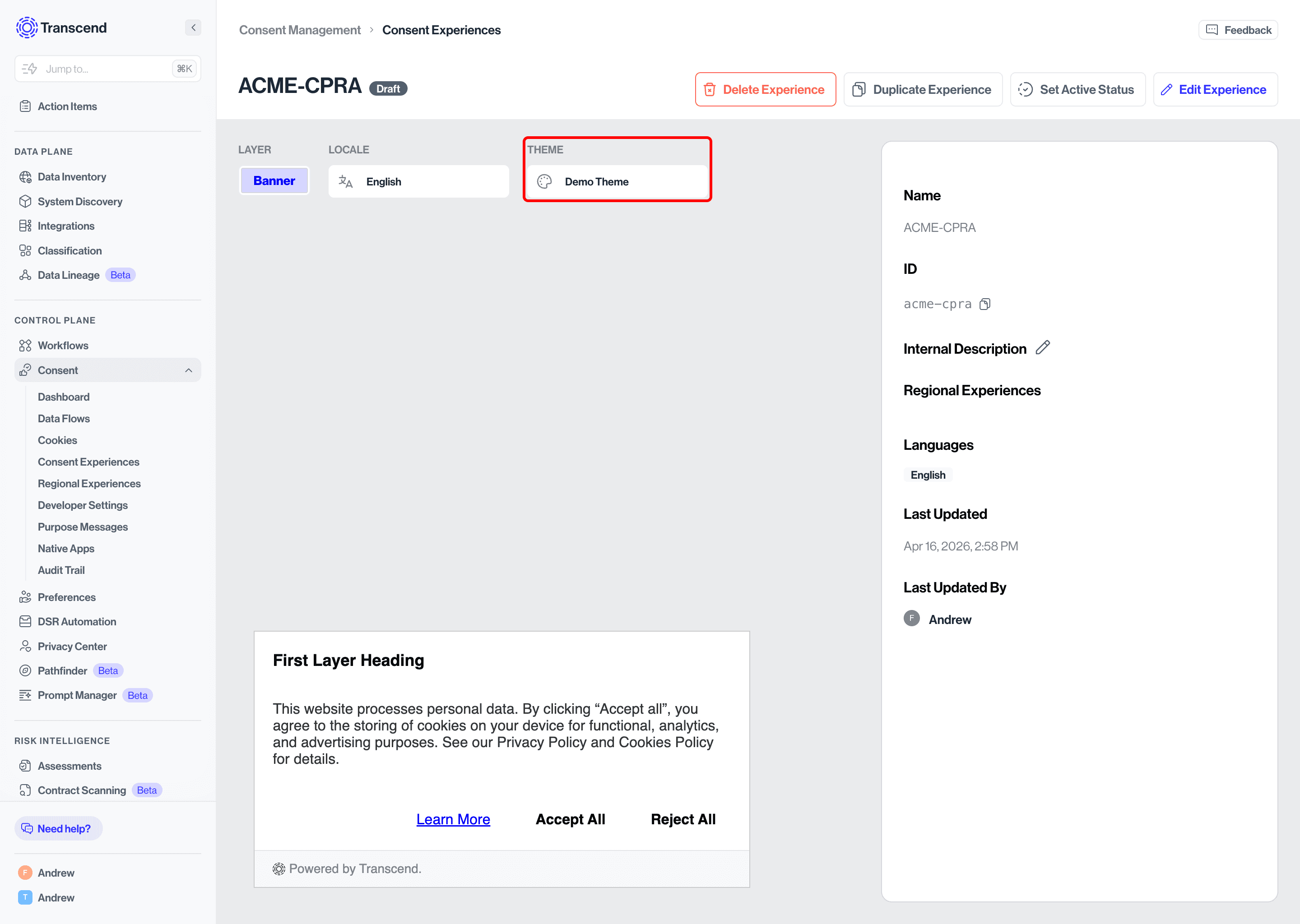The height and width of the screenshot is (924, 1300).
Task: Edit the Internal Description with pencil icon
Action: click(x=1042, y=348)
